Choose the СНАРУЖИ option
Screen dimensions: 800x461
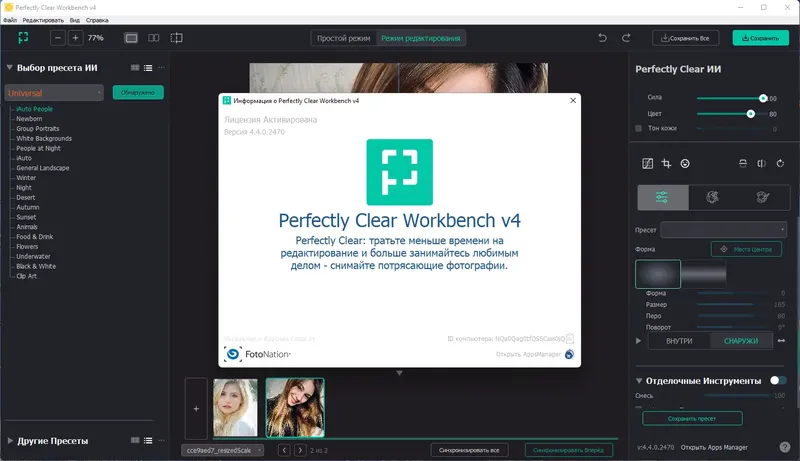(741, 341)
